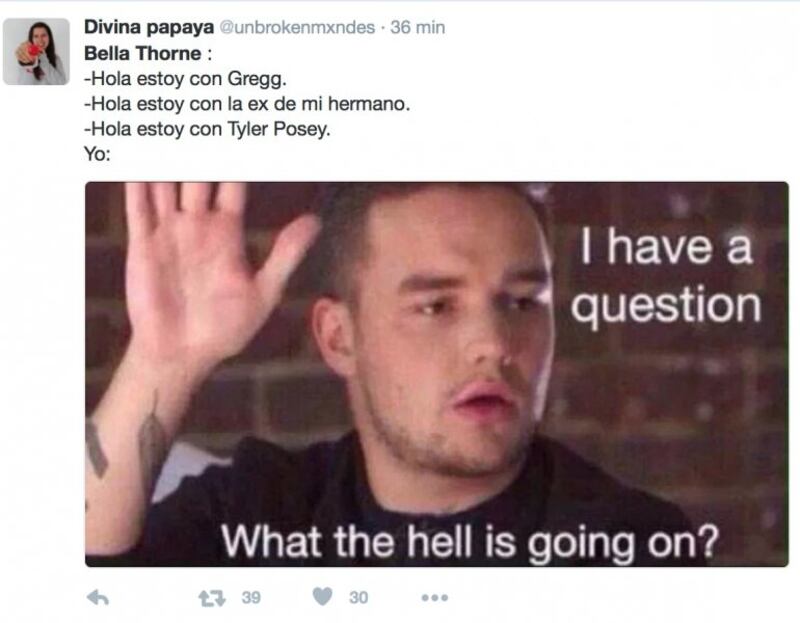This screenshot has height=623, width=800.
Task: Click the like count 30
Action: [x=358, y=597]
